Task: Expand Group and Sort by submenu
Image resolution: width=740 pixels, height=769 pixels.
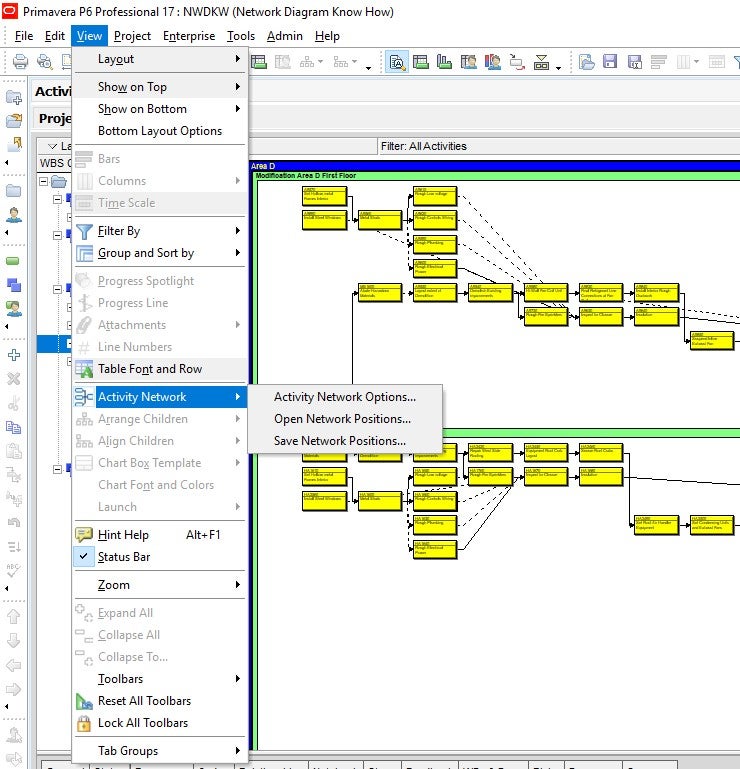Action: pyautogui.click(x=160, y=253)
